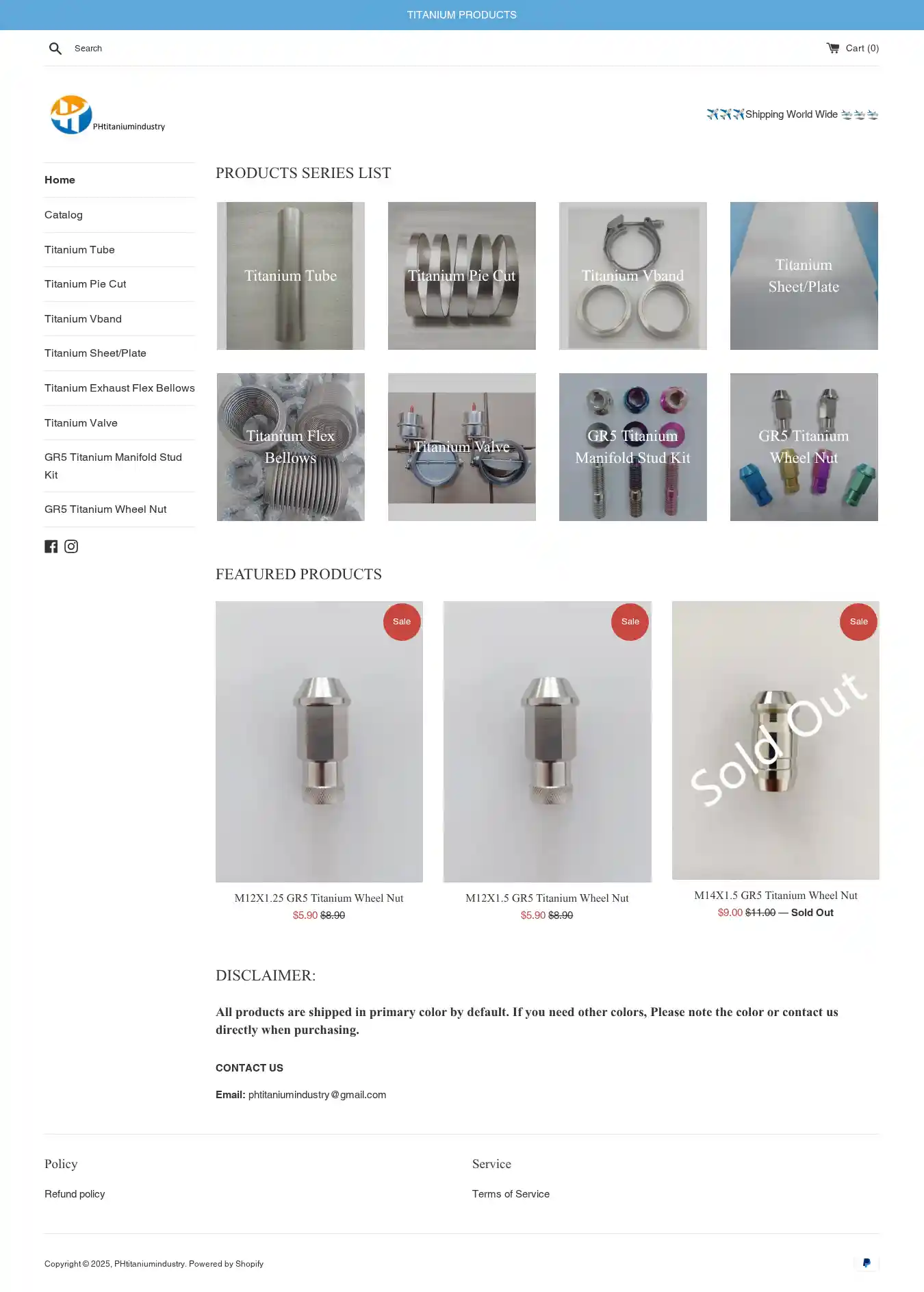924x1292 pixels.
Task: Click the PayPal payment icon
Action: tap(867, 1263)
